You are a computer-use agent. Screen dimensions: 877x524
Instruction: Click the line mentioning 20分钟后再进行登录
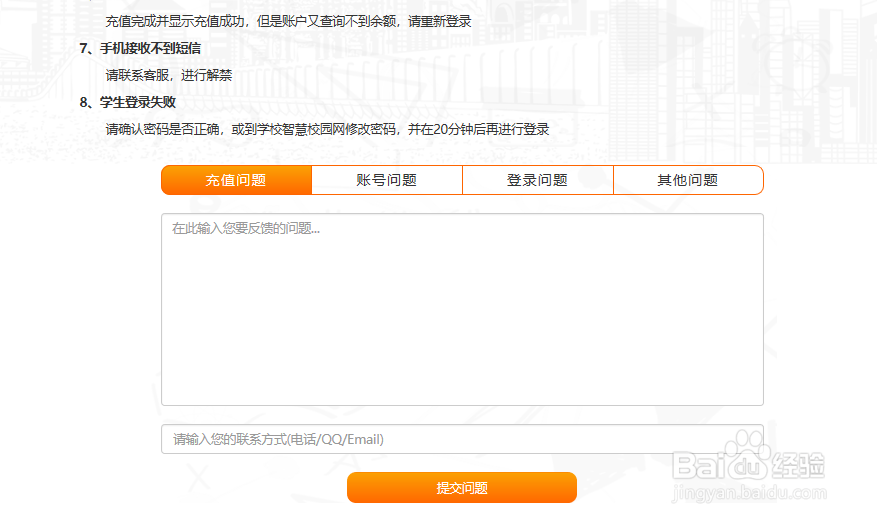point(327,129)
